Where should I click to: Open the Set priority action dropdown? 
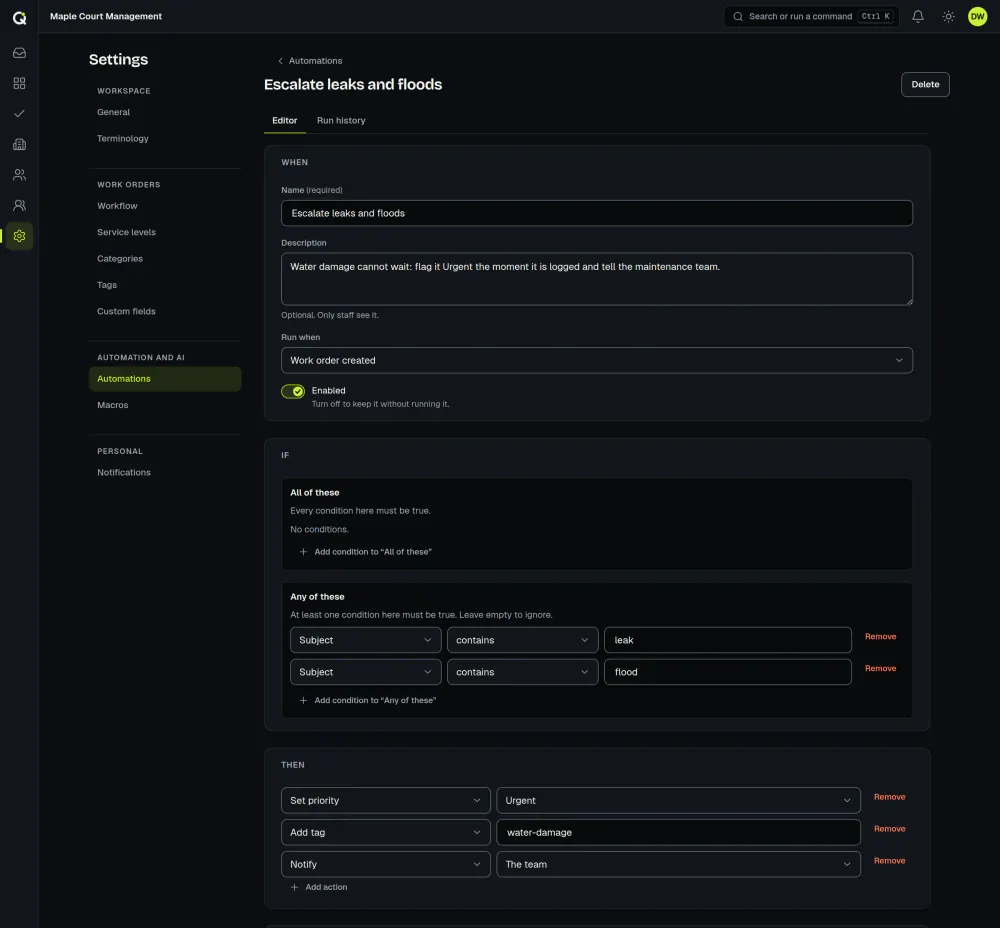(x=385, y=800)
